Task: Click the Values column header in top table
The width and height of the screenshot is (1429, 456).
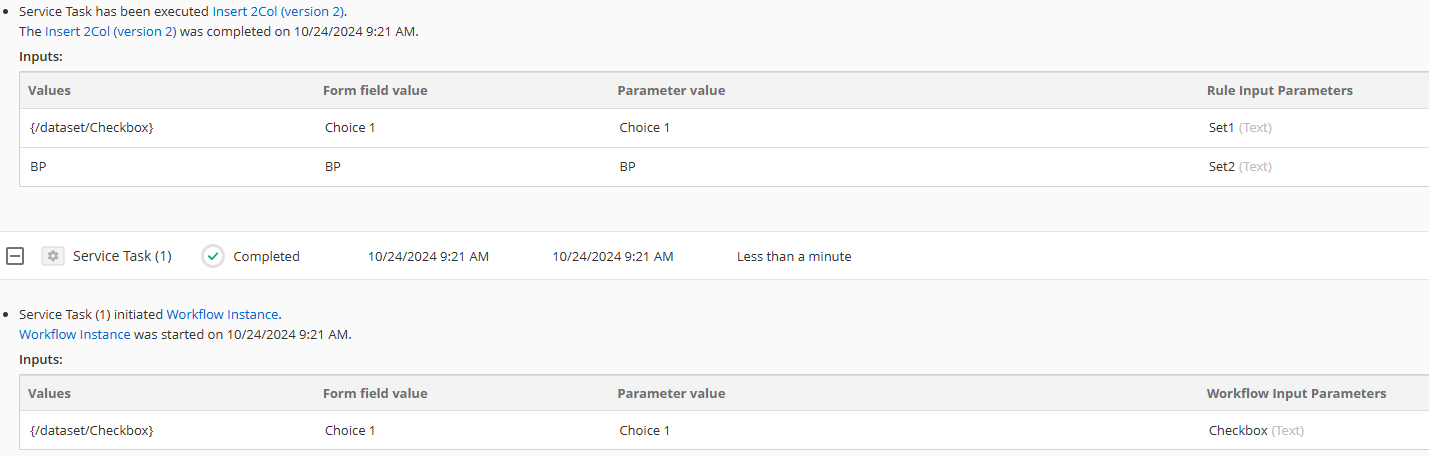Action: coord(50,90)
